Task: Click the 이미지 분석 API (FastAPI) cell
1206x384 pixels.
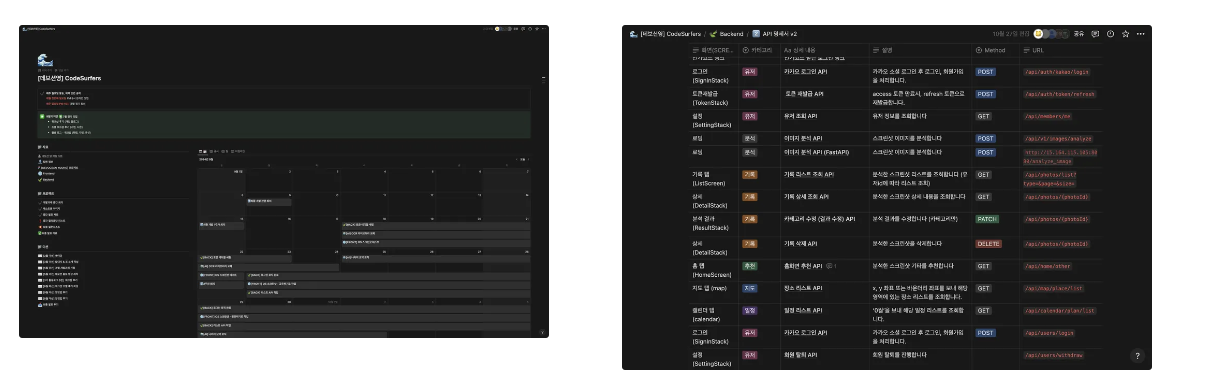Action: 816,152
